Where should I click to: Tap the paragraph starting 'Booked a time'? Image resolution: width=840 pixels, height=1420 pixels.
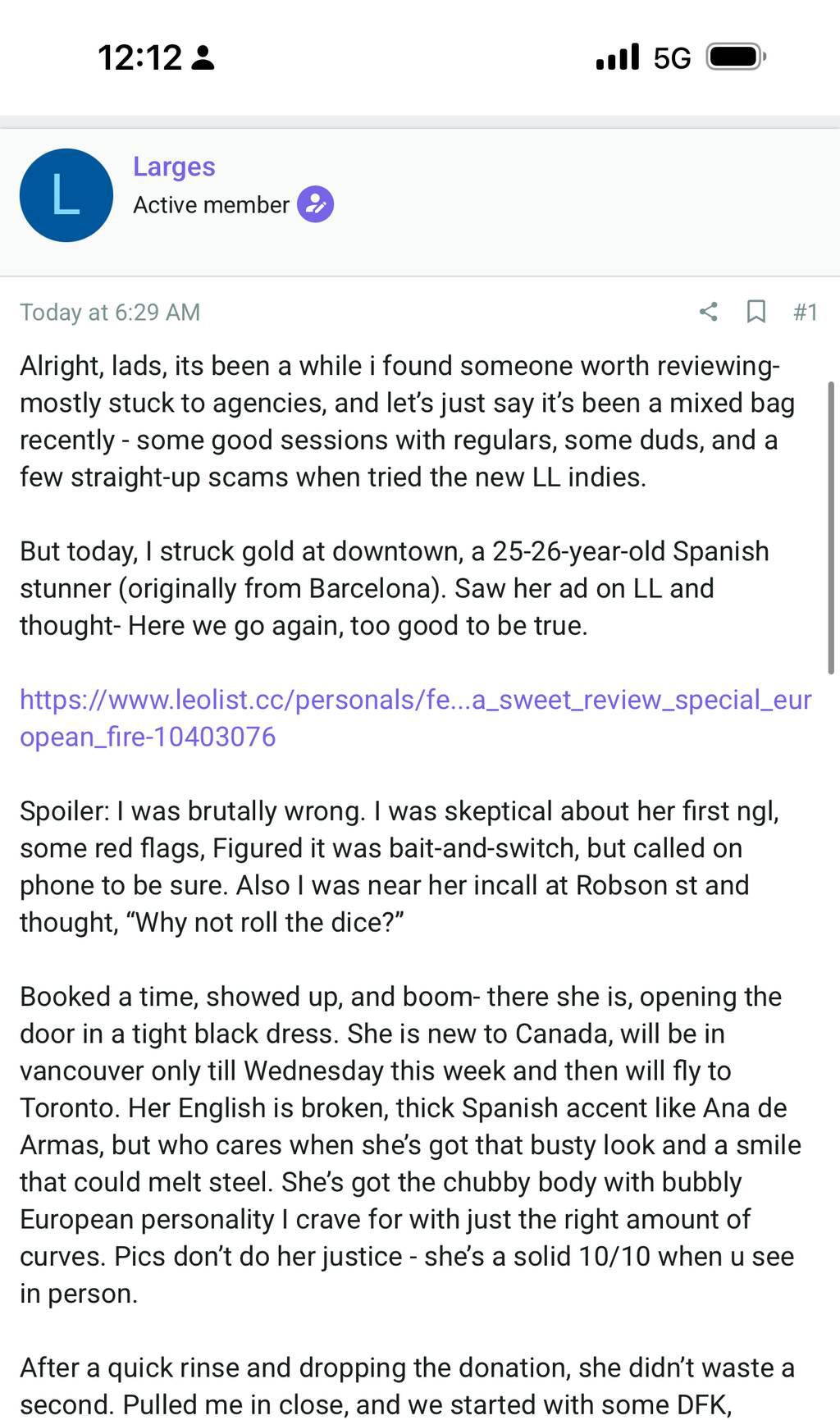410,1144
